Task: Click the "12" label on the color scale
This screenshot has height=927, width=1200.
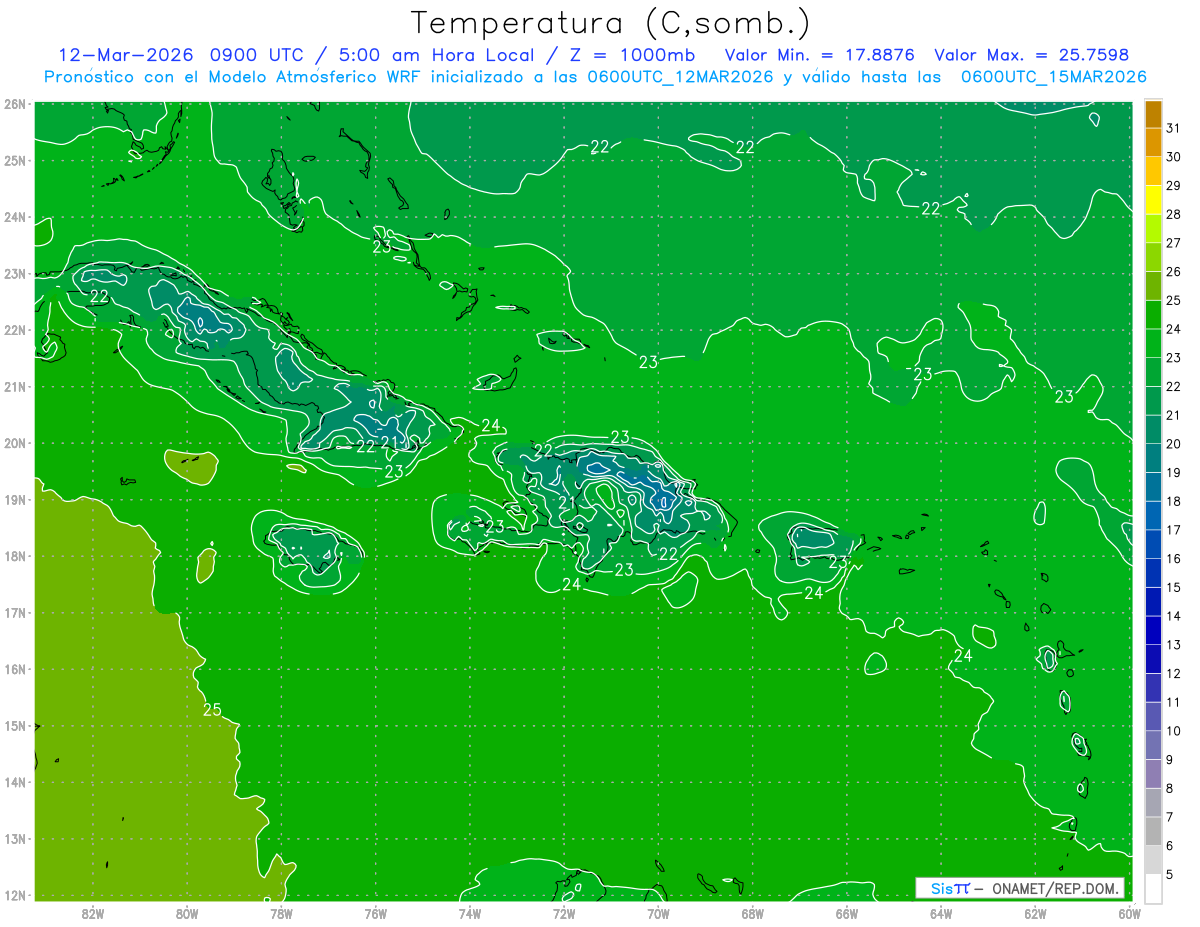Action: coord(1173,673)
